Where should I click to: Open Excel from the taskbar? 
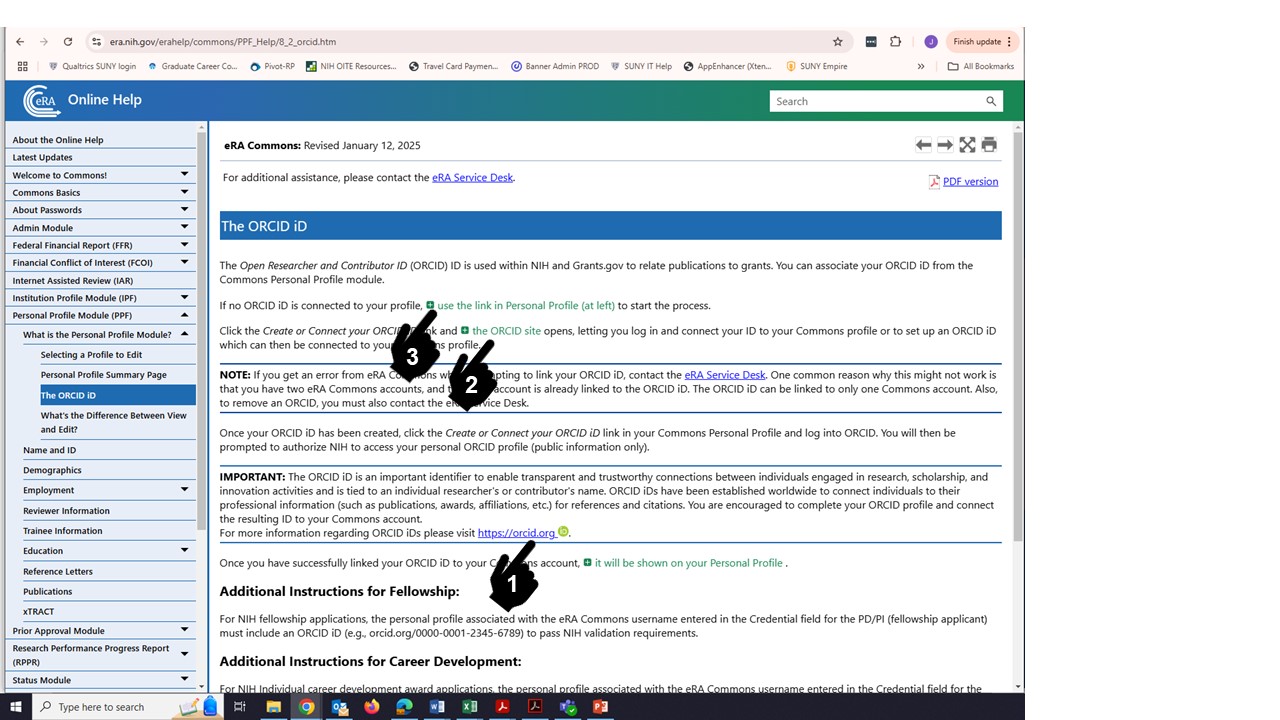pyautogui.click(x=470, y=707)
